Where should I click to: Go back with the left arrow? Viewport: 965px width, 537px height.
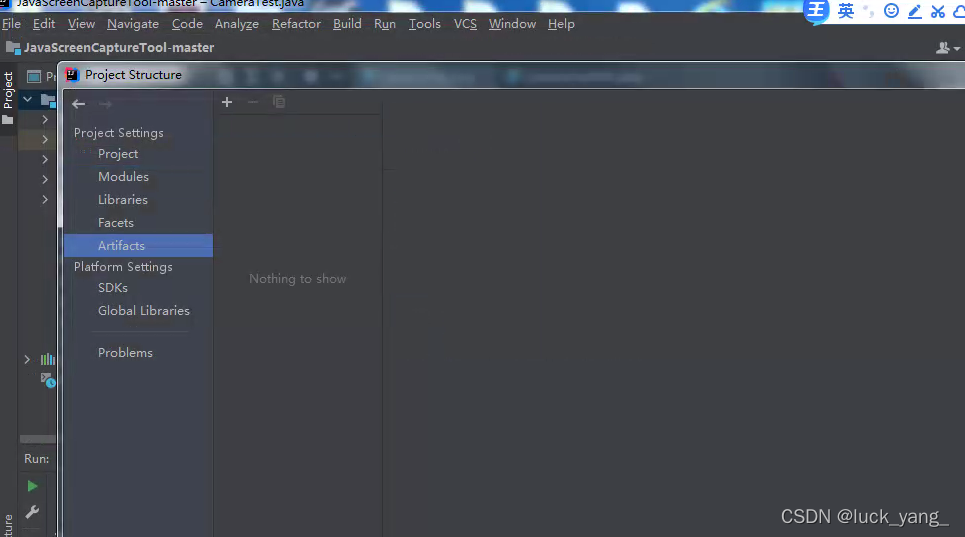78,104
